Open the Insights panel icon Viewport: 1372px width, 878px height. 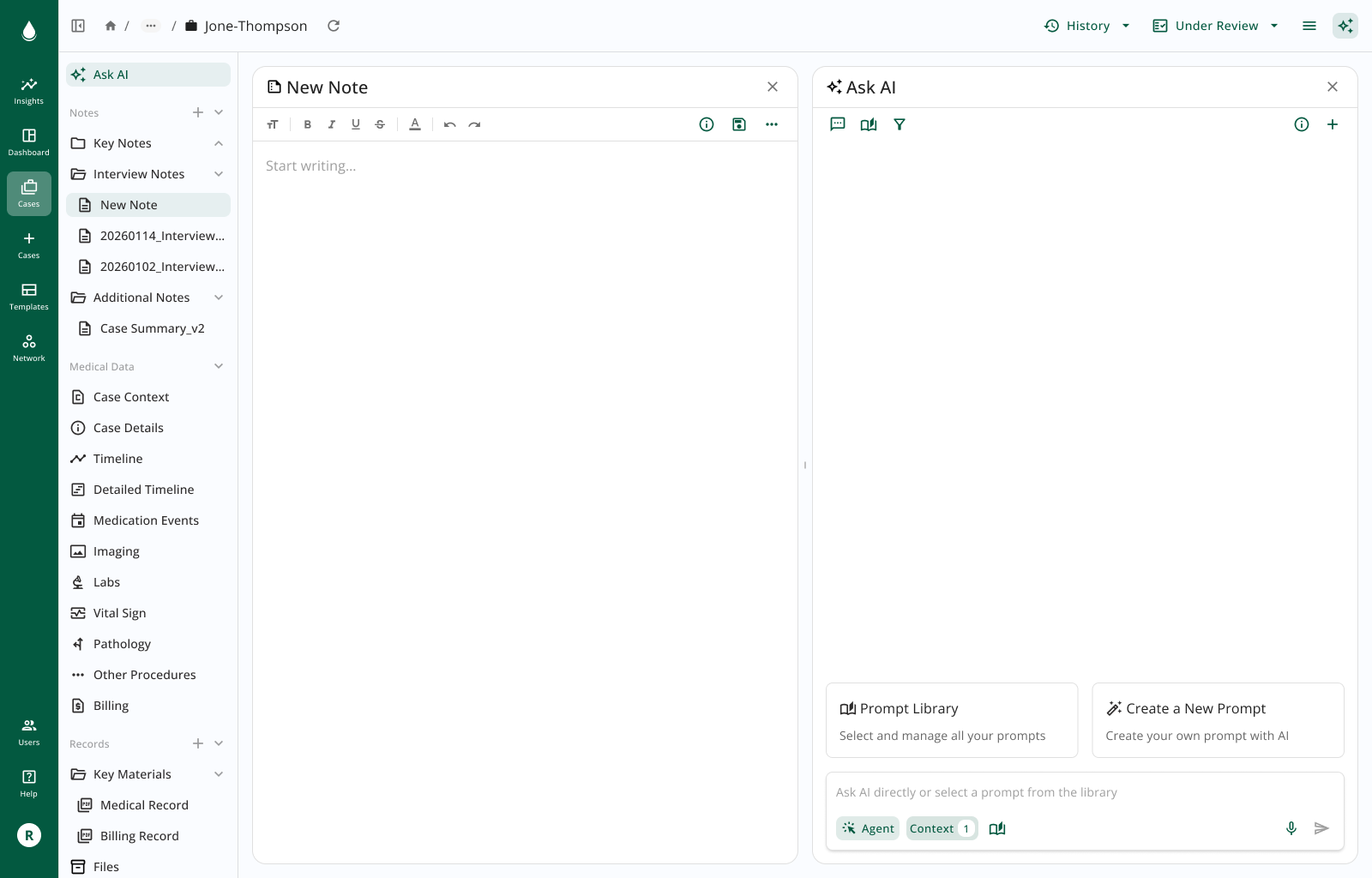point(28,90)
